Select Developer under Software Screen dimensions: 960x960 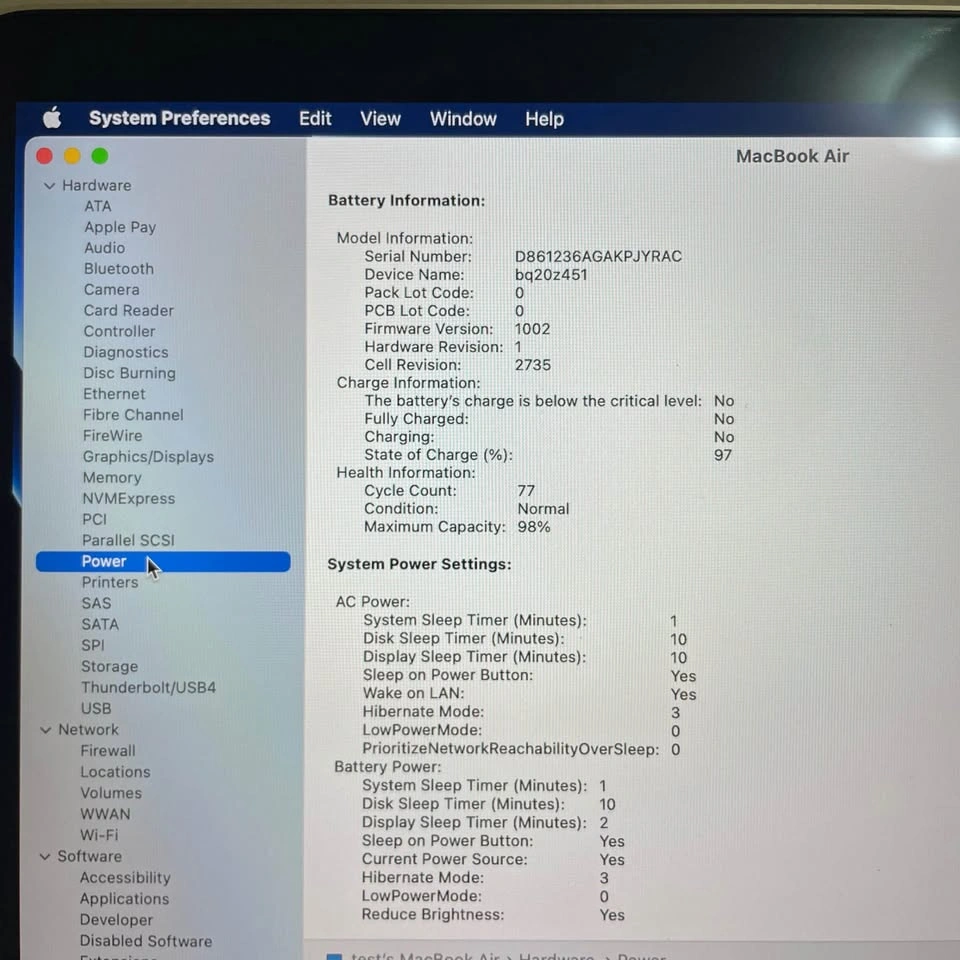[x=116, y=920]
